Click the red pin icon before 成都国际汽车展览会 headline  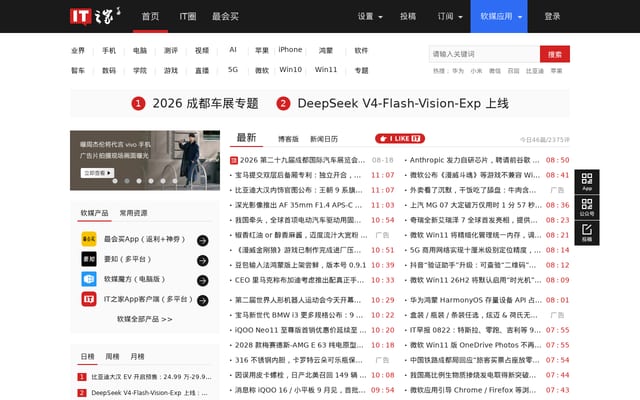click(x=234, y=160)
